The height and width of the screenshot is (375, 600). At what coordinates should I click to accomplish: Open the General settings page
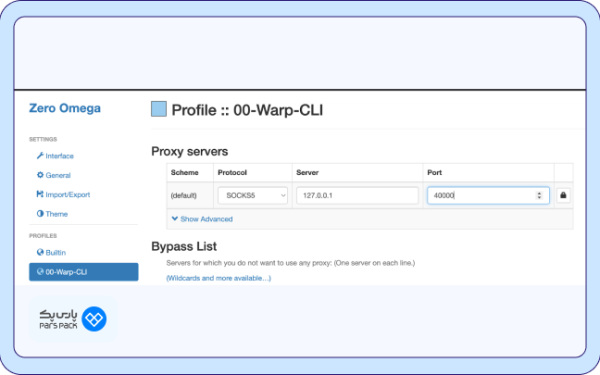click(54, 175)
